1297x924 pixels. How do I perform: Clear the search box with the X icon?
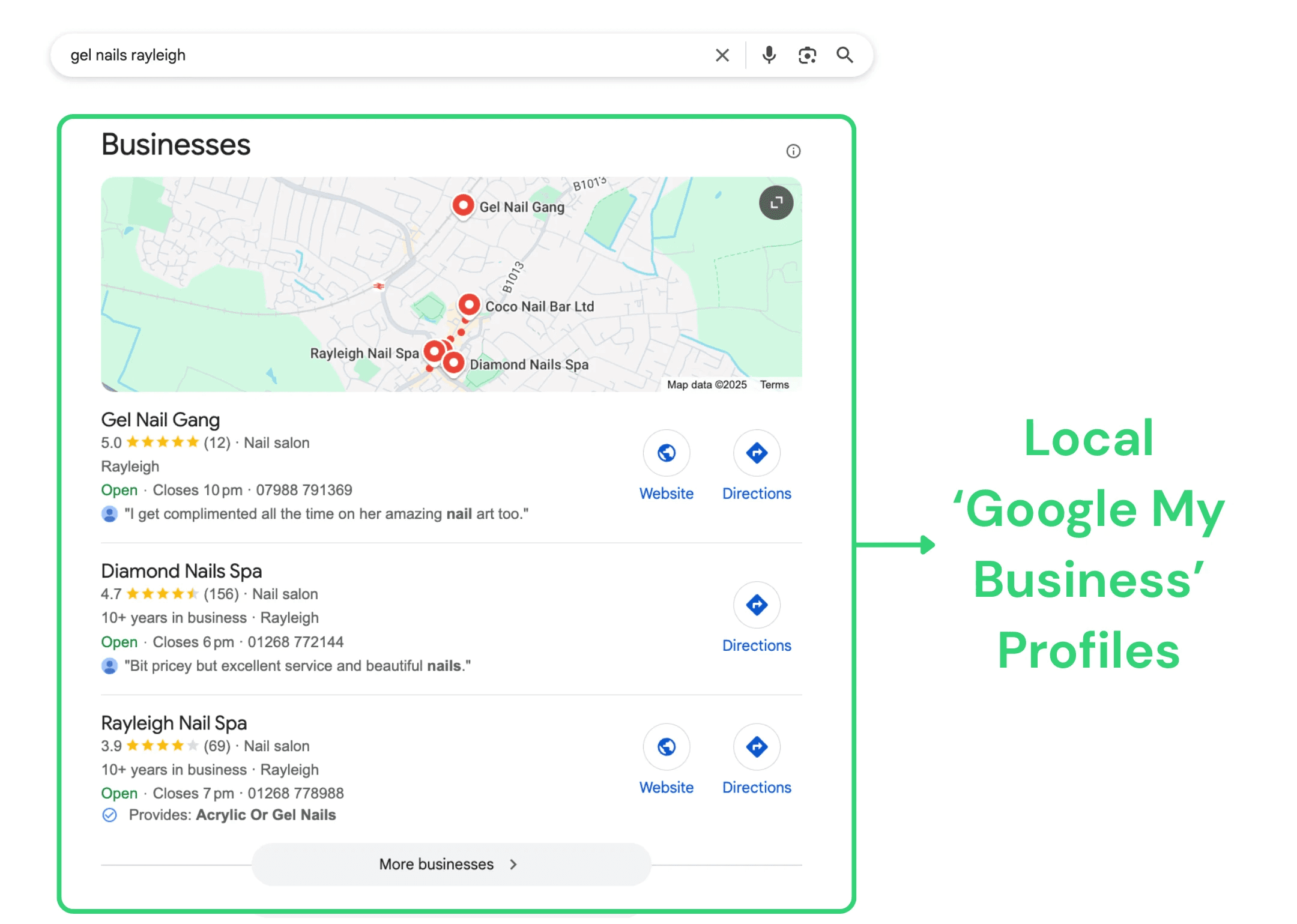pyautogui.click(x=722, y=55)
